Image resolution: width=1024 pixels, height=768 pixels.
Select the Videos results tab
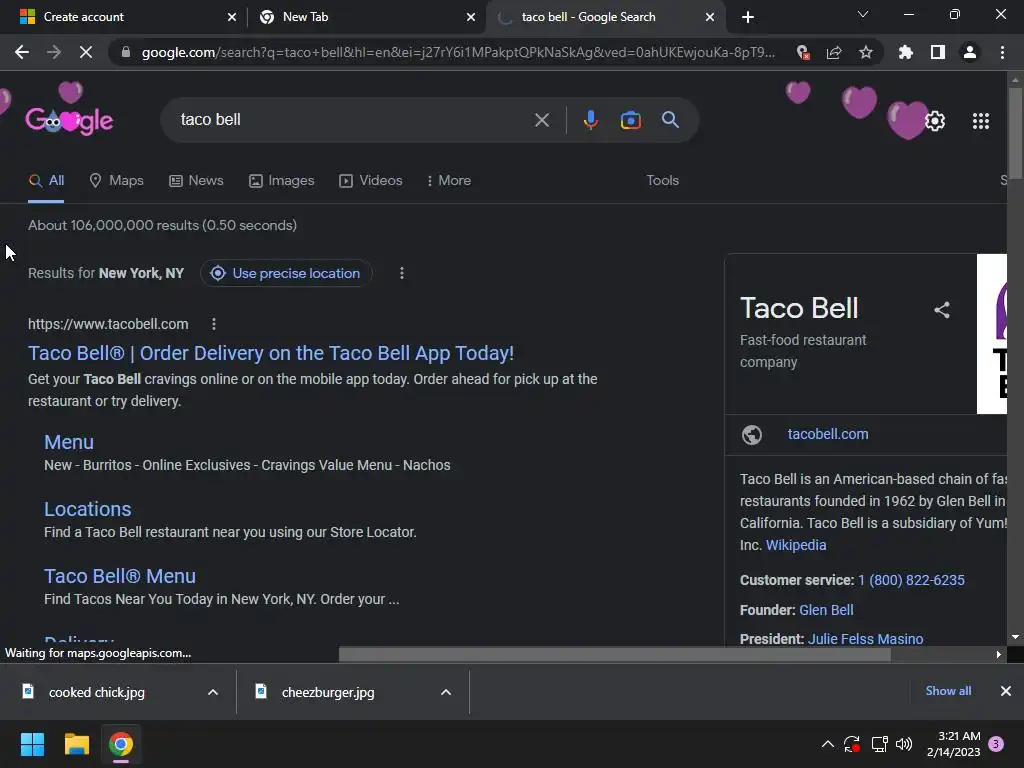click(370, 181)
